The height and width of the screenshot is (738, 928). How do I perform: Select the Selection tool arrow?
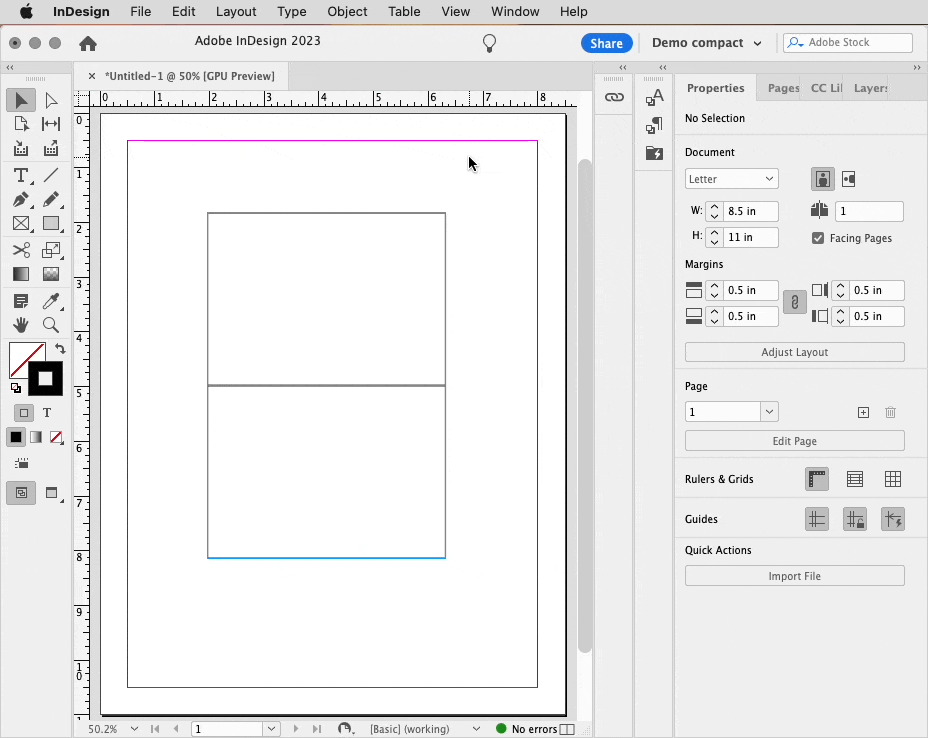point(21,100)
